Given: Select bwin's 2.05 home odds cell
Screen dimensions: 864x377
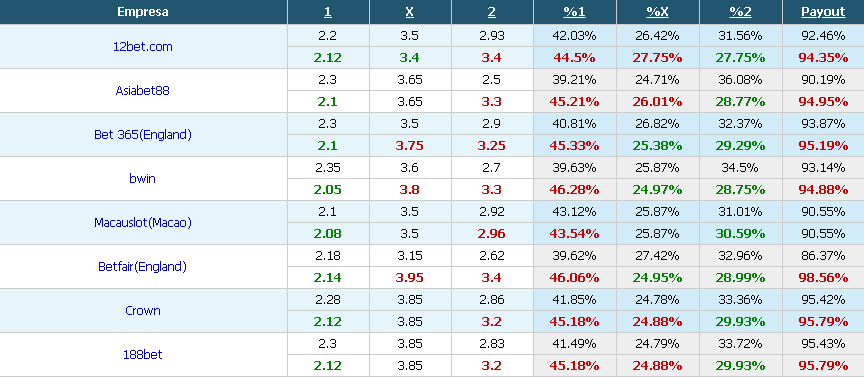Looking at the screenshot, I should tap(328, 190).
